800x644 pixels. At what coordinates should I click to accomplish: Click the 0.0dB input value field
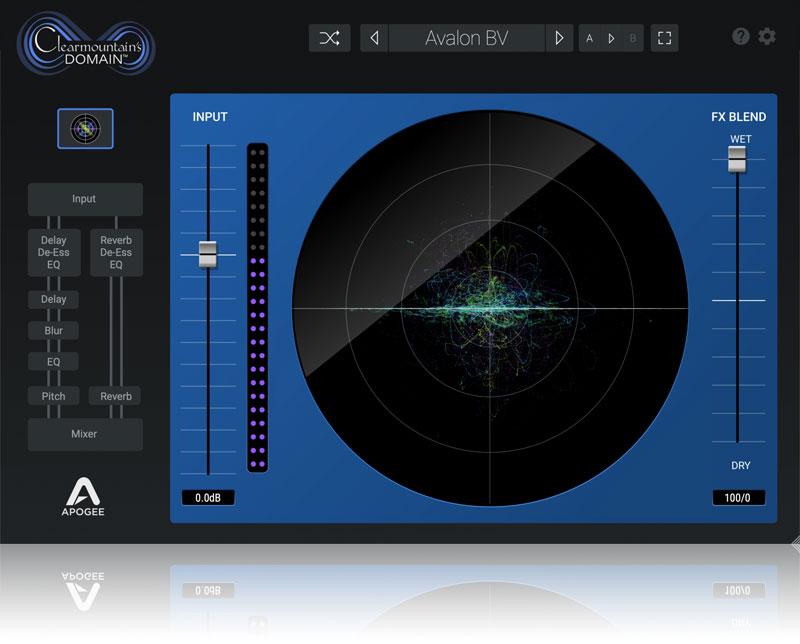208,497
